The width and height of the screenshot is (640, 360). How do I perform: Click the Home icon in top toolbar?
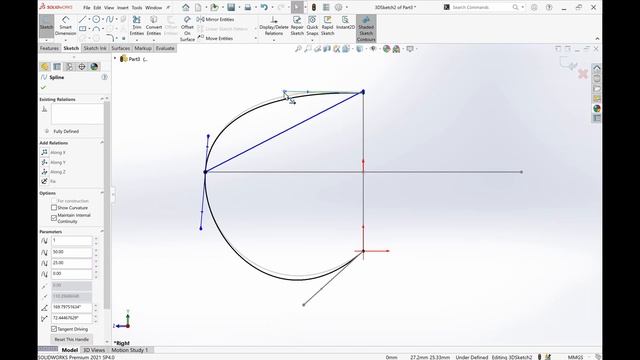(x=186, y=7)
